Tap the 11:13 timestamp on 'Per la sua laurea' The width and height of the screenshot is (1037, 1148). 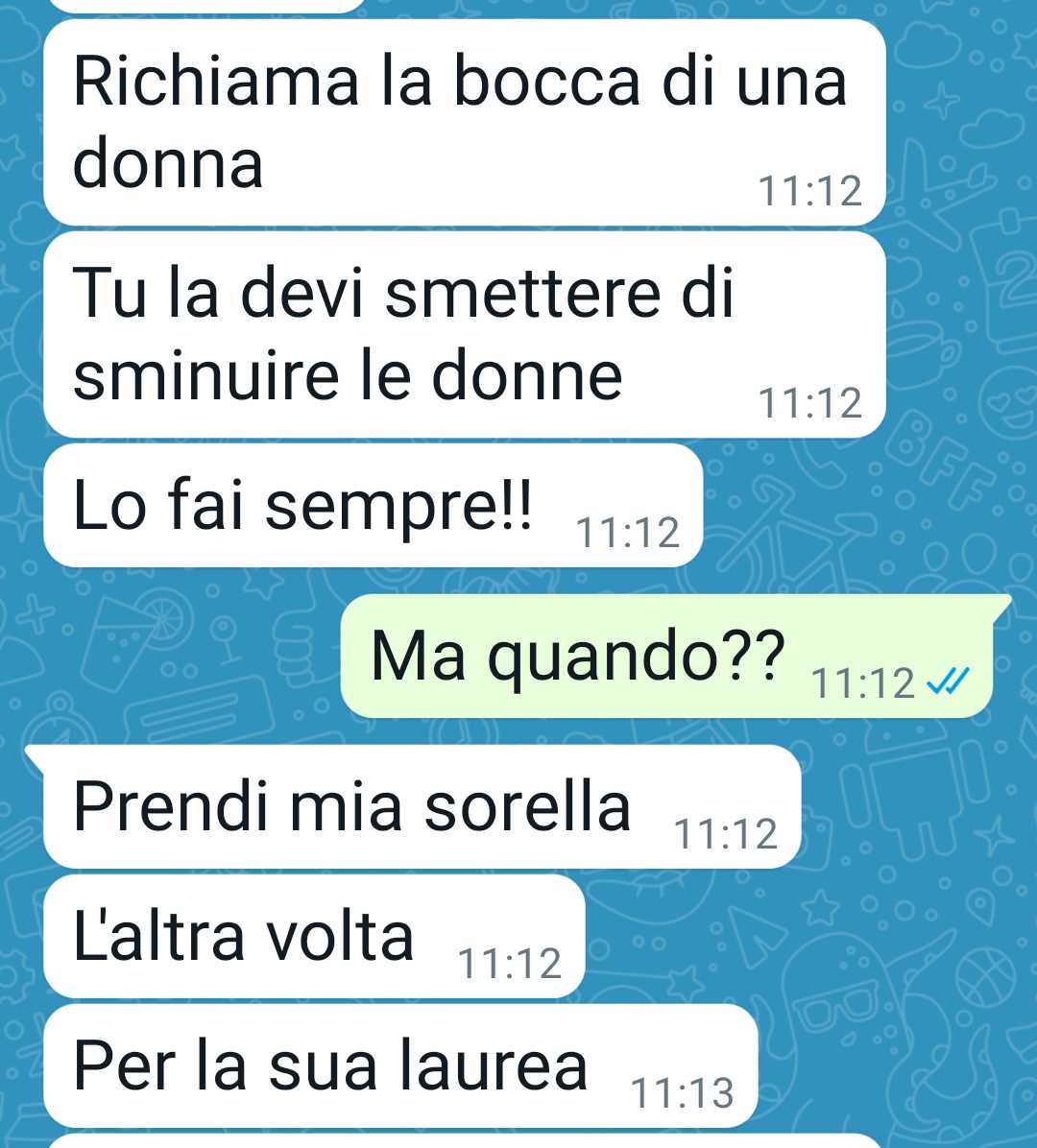point(682,1093)
